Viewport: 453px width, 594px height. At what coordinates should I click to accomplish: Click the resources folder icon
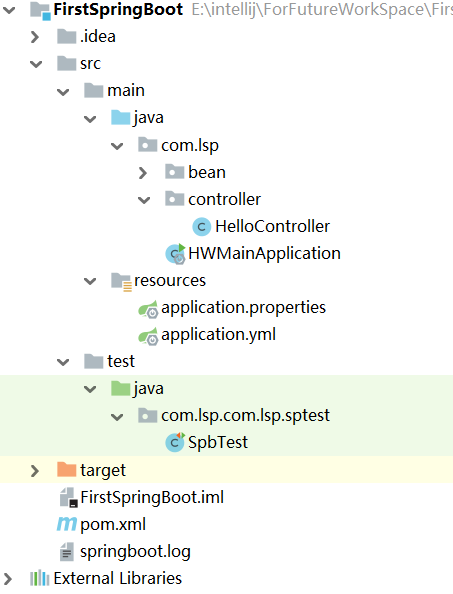coord(121,281)
